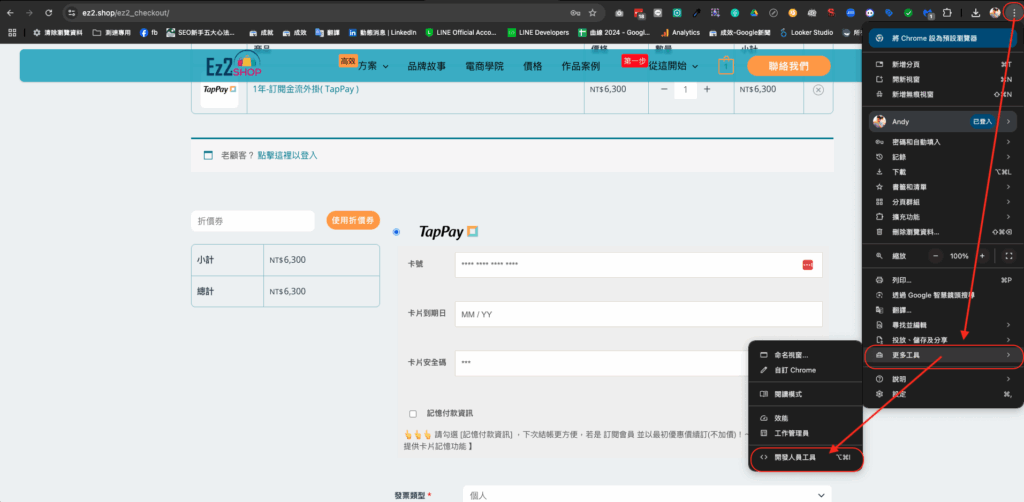This screenshot has height=502, width=1024.
Task: Open the fb bookmark
Action: tap(149, 32)
